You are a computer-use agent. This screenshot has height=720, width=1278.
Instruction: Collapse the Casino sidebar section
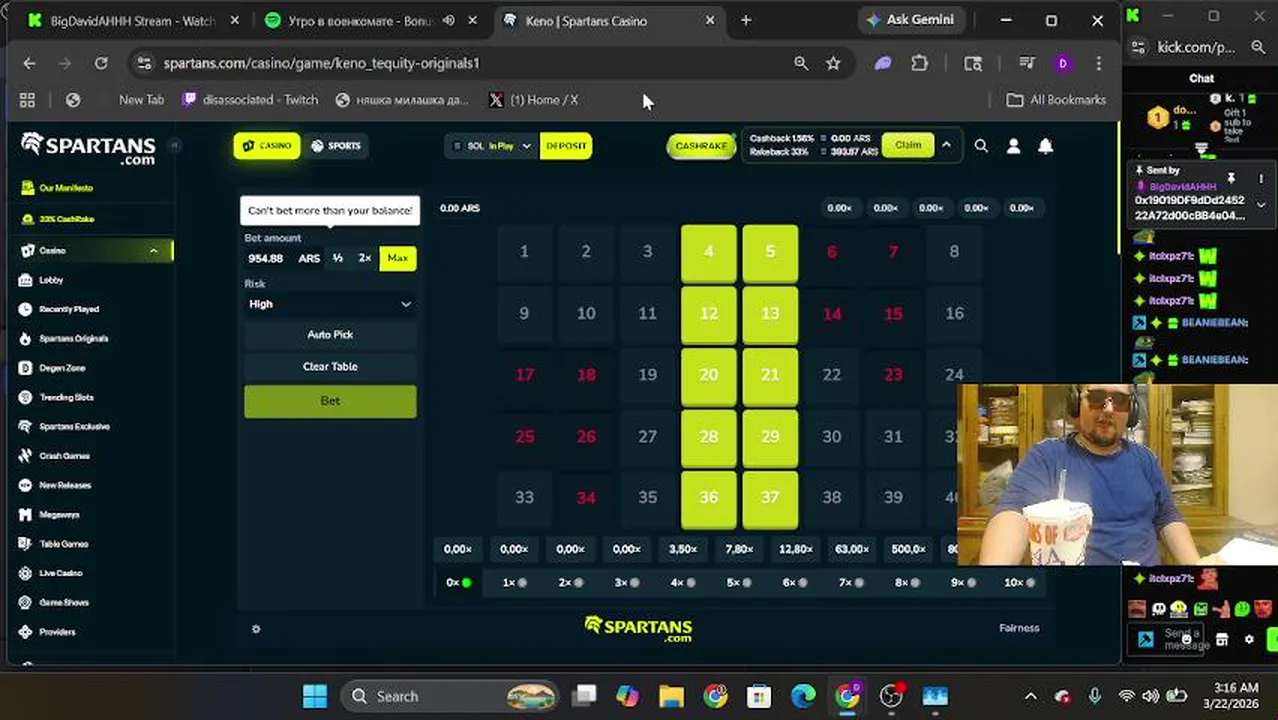click(153, 251)
